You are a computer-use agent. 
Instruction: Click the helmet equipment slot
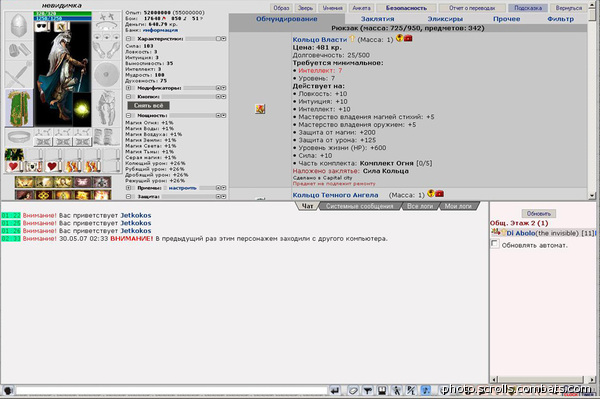click(19, 25)
